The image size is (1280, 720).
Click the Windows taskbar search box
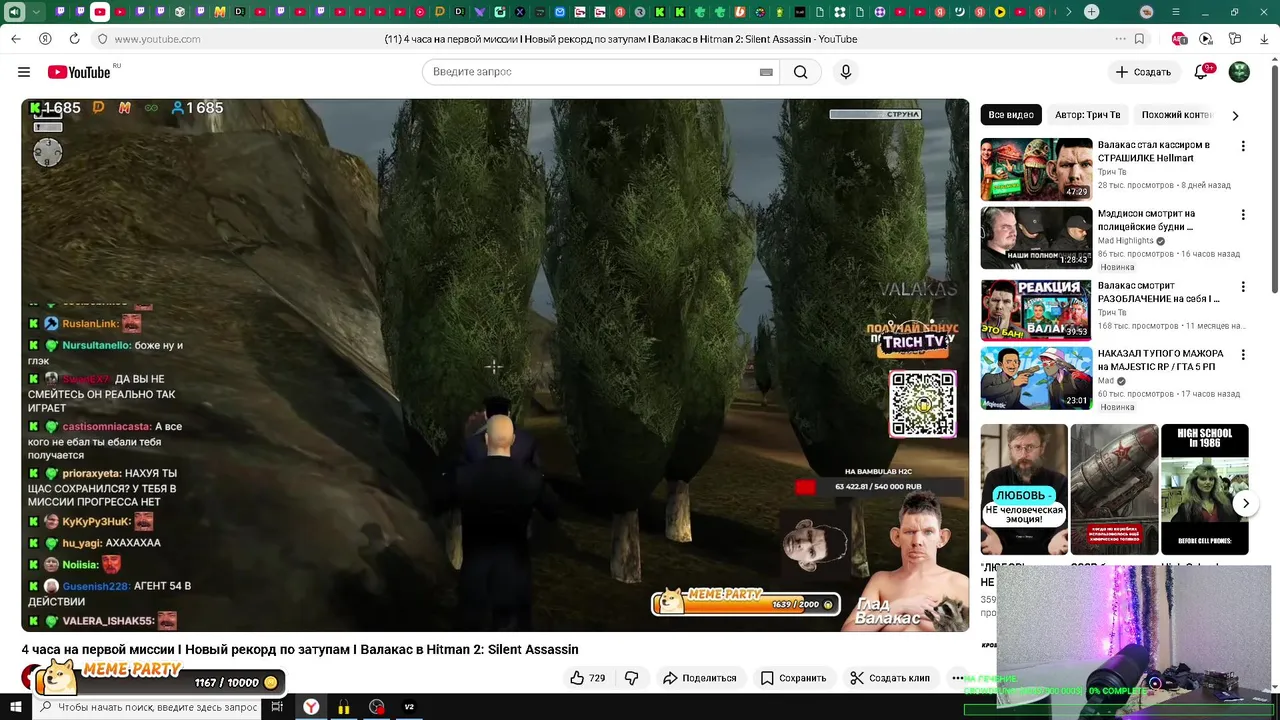[x=148, y=707]
